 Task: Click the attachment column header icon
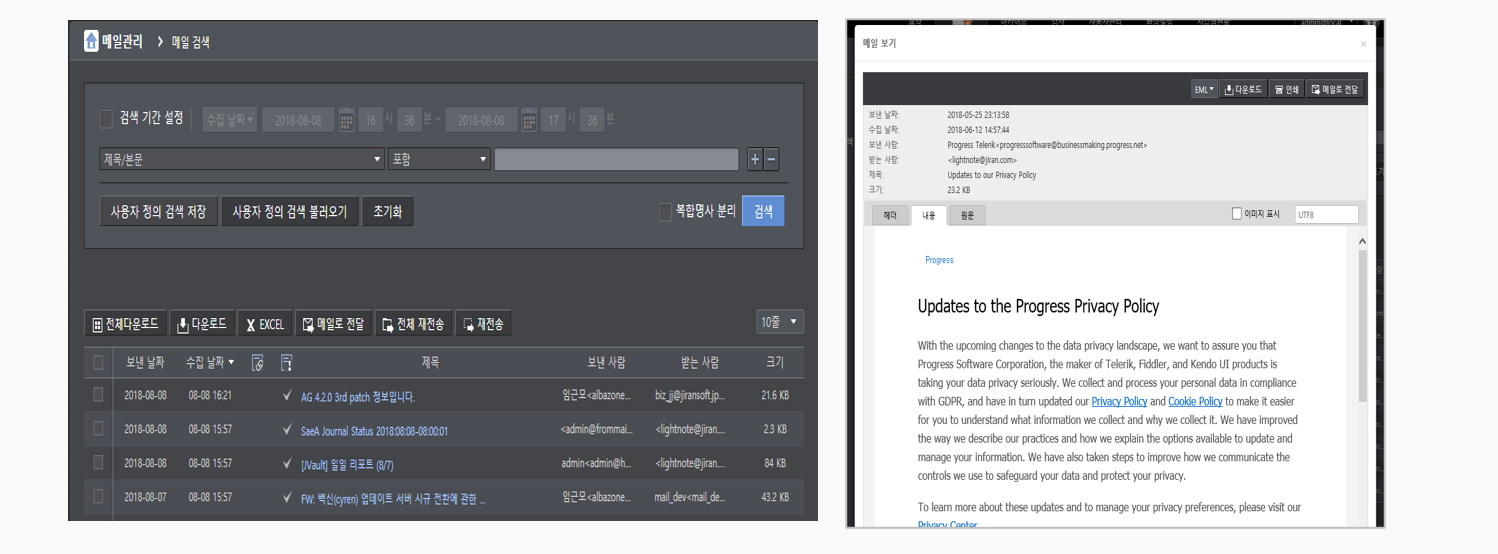(258, 362)
